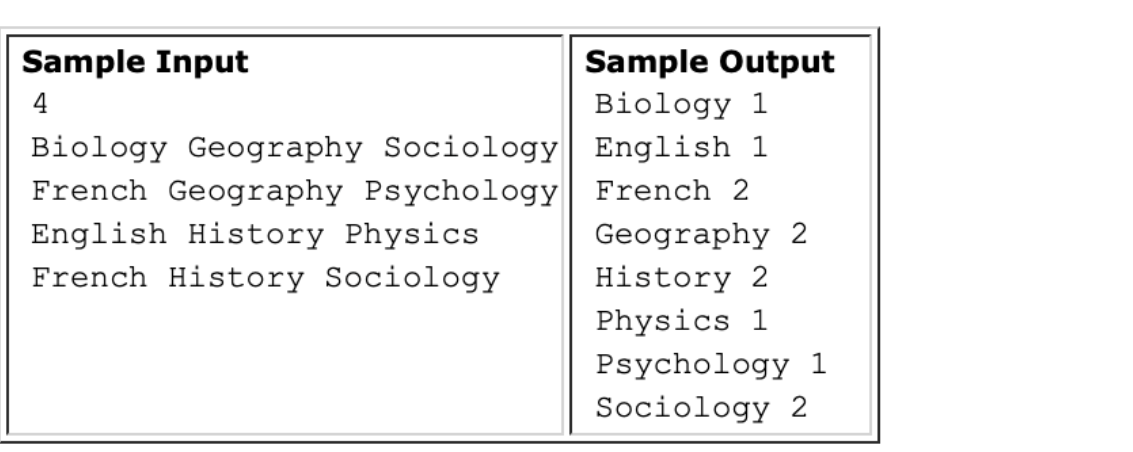The image size is (1133, 452).
Task: Click the Psychology 1 output line
Action: (710, 365)
